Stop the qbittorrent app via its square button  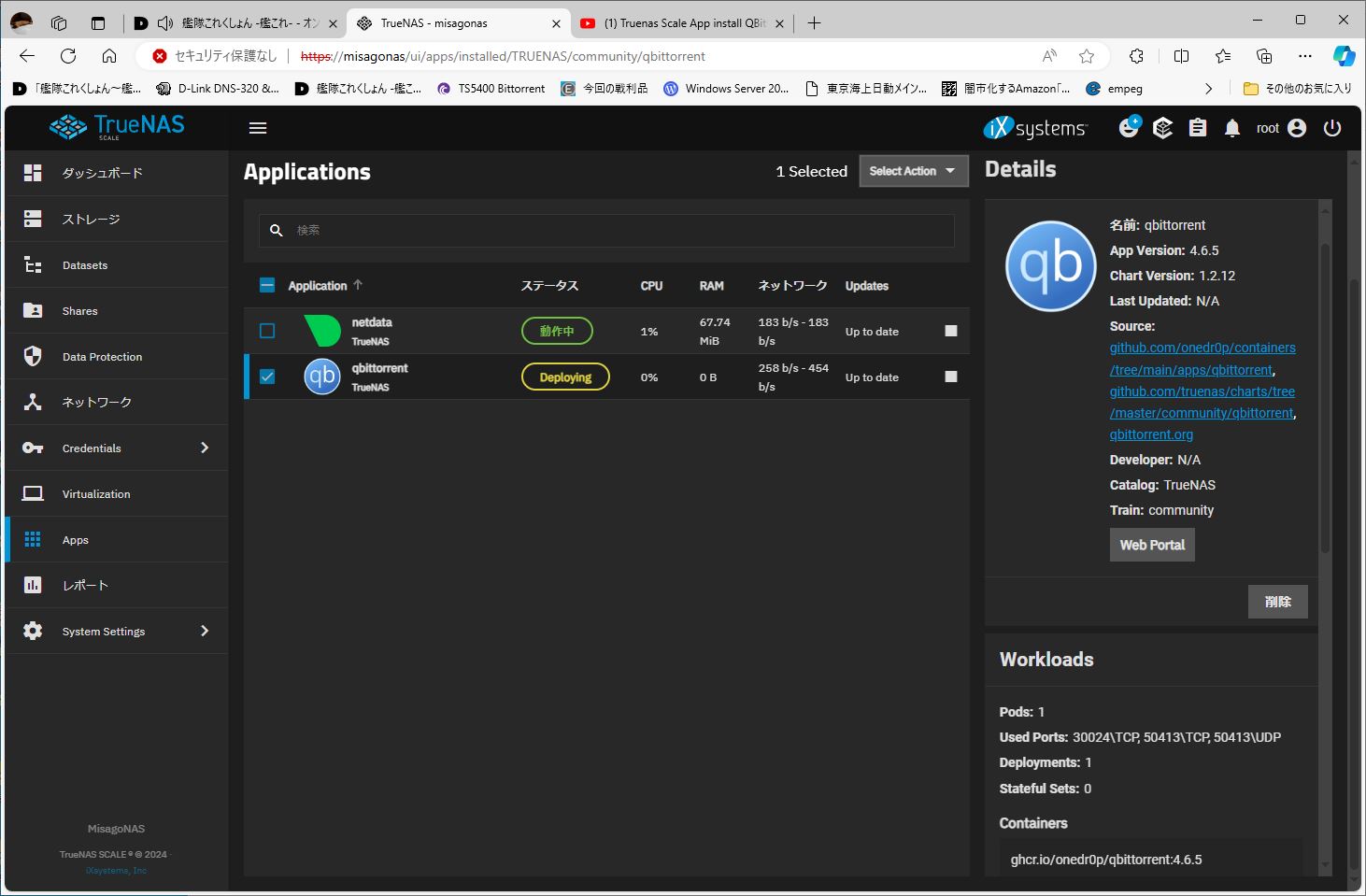[x=951, y=377]
